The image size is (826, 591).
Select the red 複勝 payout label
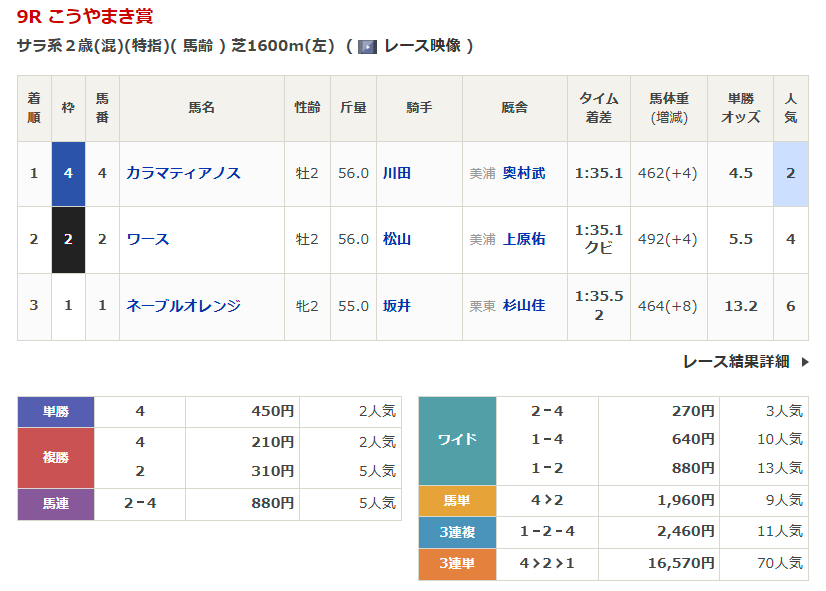tap(56, 457)
